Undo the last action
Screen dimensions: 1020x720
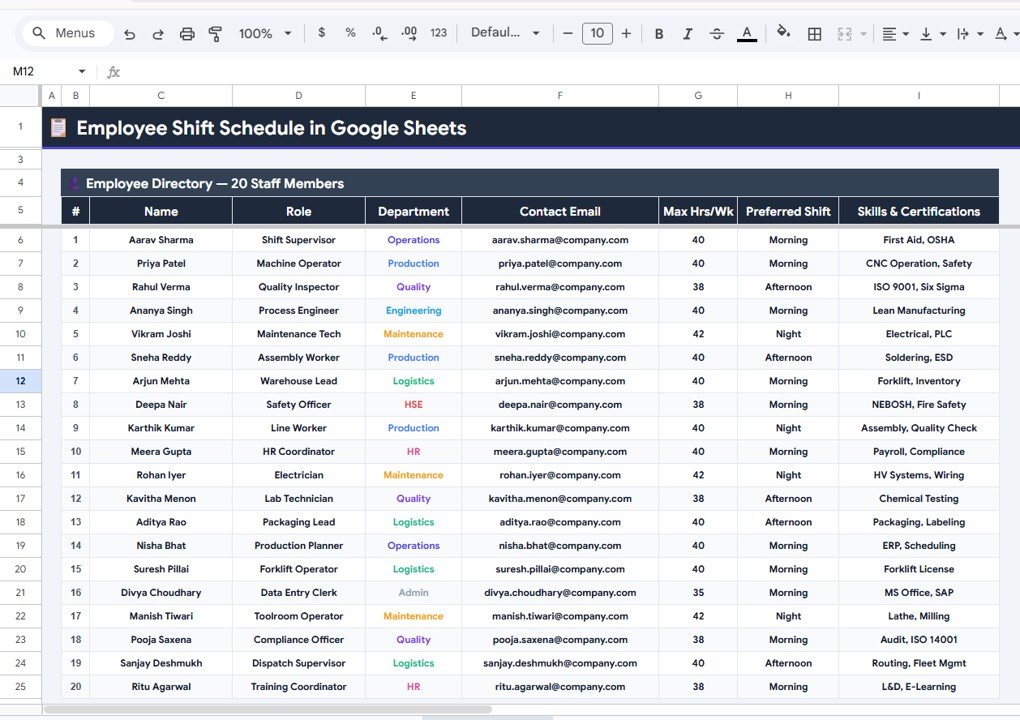coord(129,33)
